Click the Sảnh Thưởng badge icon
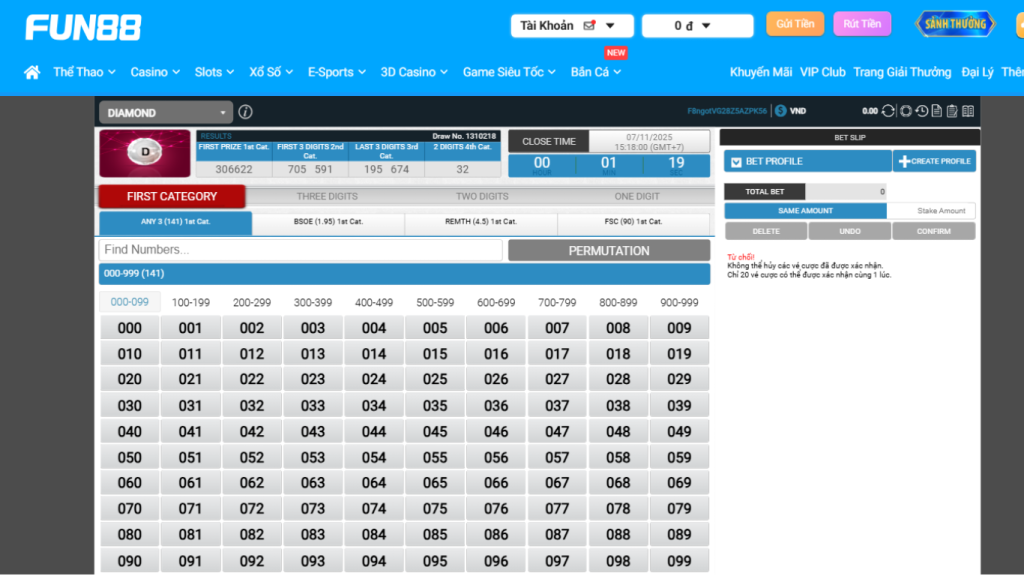 [955, 24]
